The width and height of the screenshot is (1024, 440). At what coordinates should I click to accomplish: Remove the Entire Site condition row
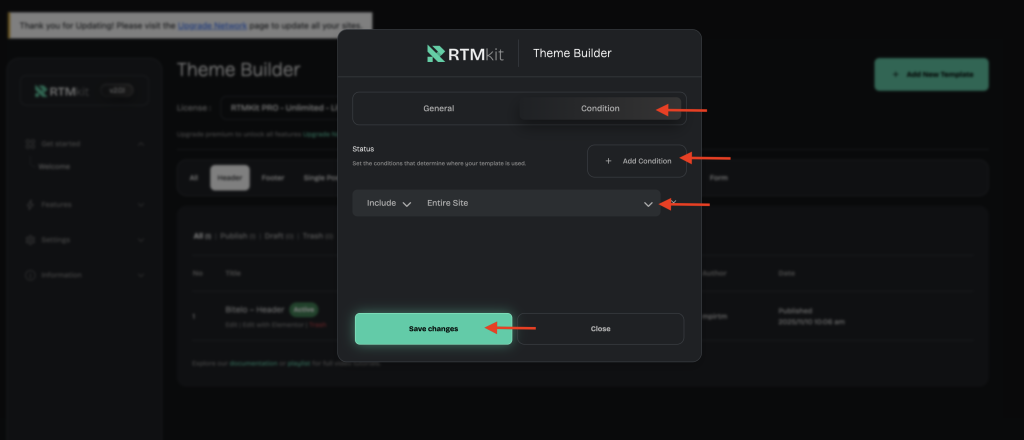[674, 201]
